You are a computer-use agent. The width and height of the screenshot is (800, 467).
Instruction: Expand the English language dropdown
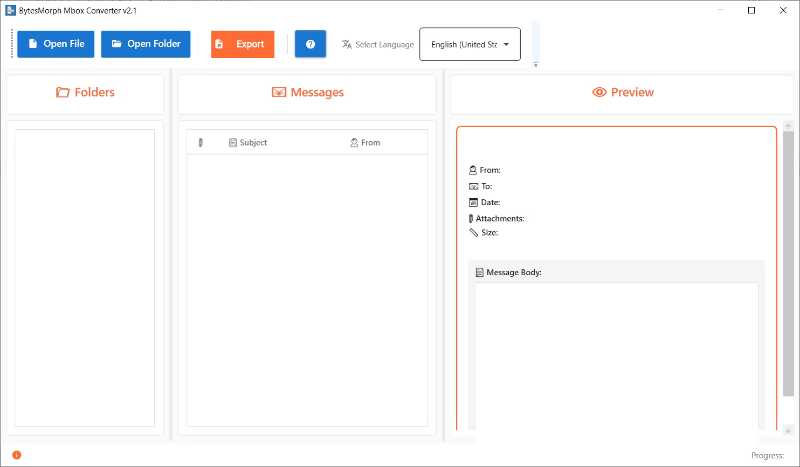469,45
